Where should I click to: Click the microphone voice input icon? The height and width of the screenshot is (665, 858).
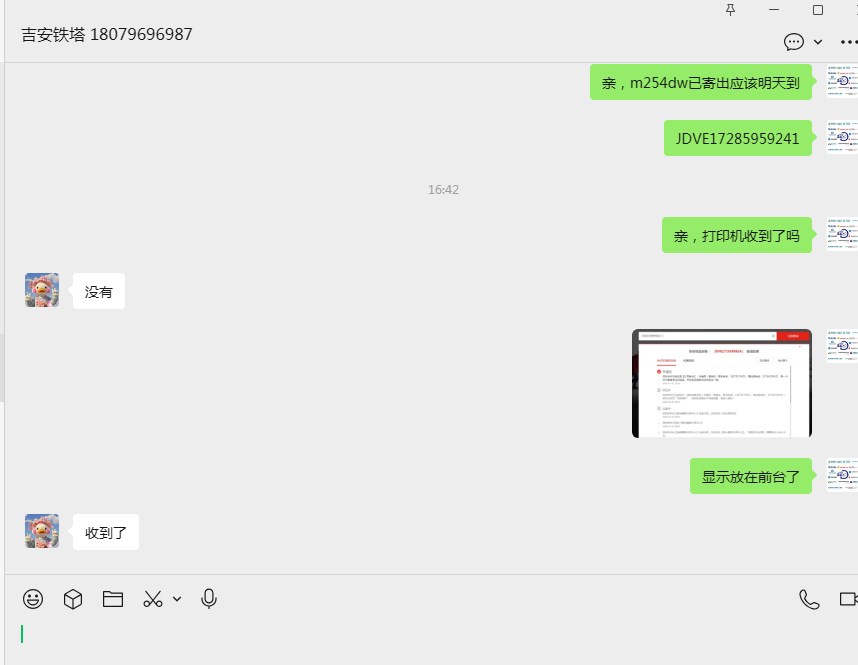[209, 599]
